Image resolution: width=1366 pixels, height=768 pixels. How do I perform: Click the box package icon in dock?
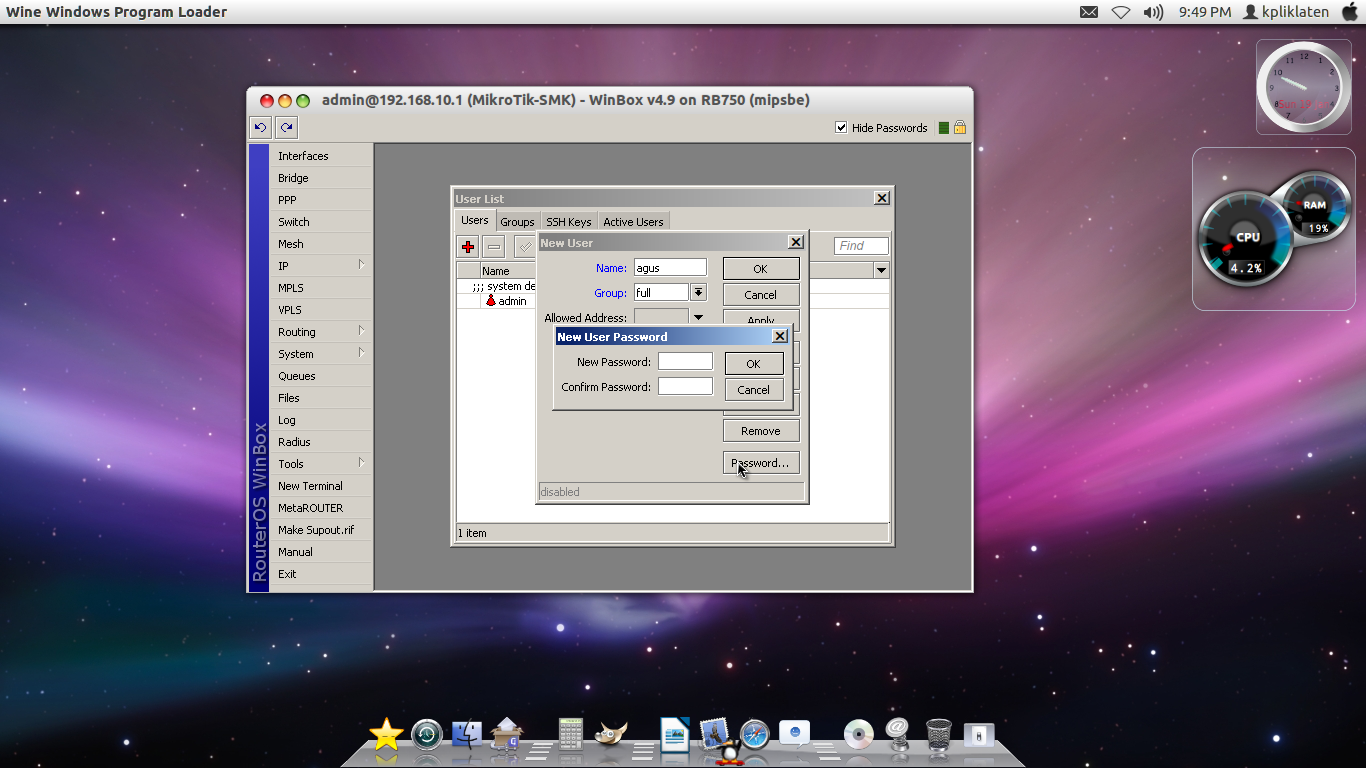pyautogui.click(x=508, y=733)
